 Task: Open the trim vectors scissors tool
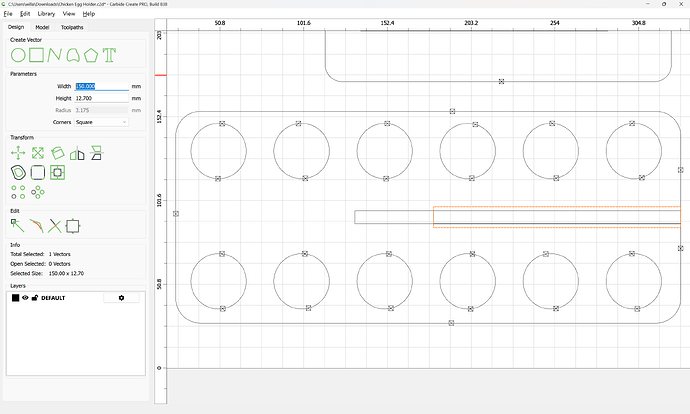click(x=55, y=226)
